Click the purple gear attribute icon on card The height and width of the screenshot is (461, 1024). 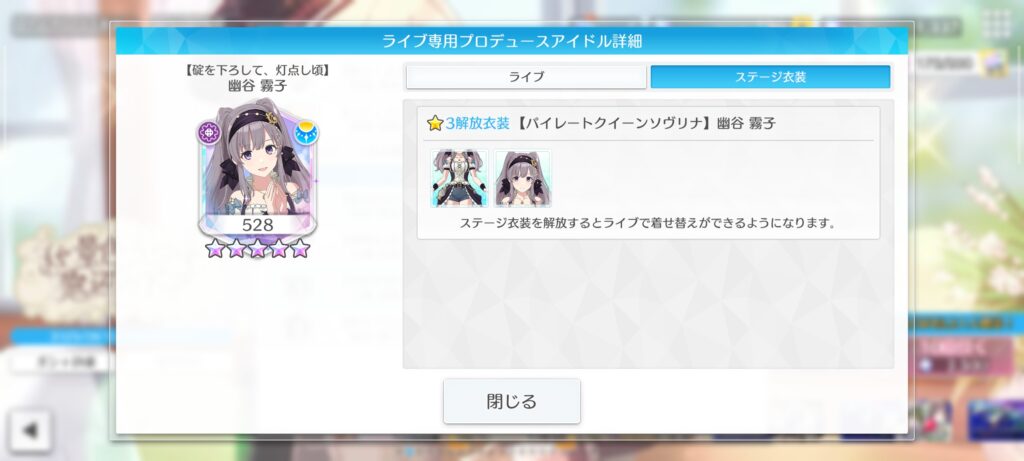[x=210, y=133]
